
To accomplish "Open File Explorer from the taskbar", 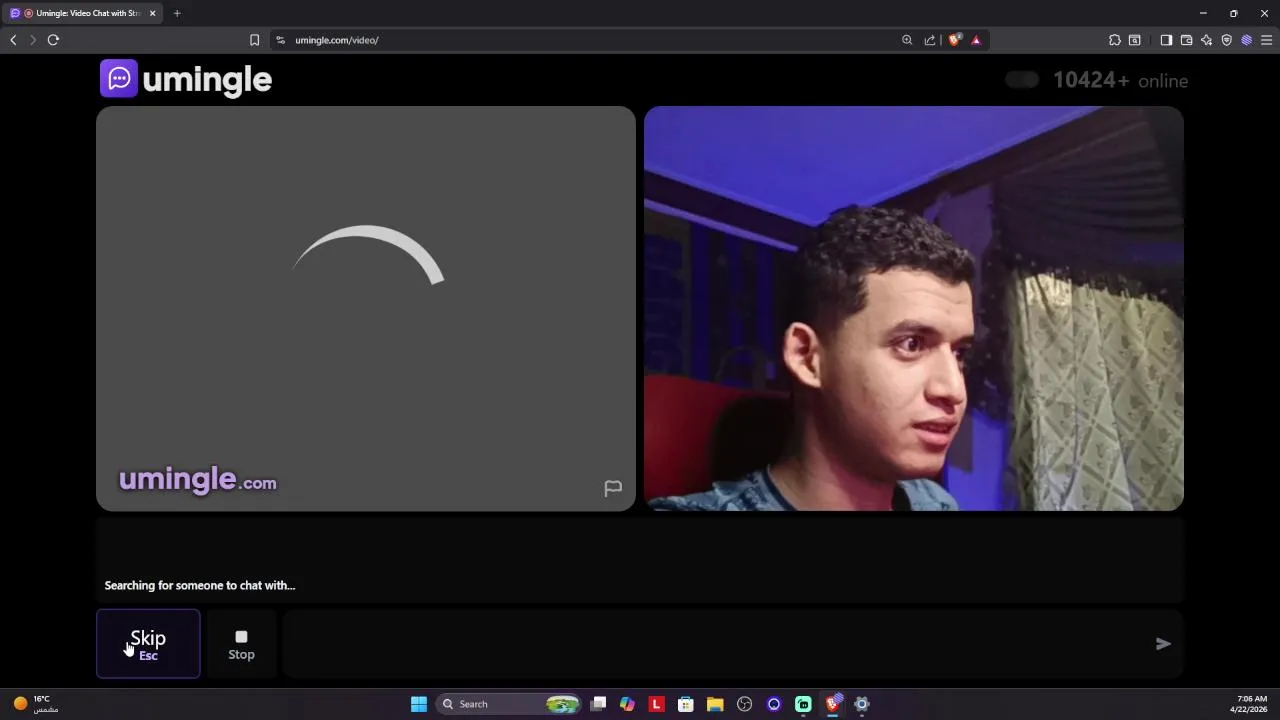I will (x=715, y=704).
